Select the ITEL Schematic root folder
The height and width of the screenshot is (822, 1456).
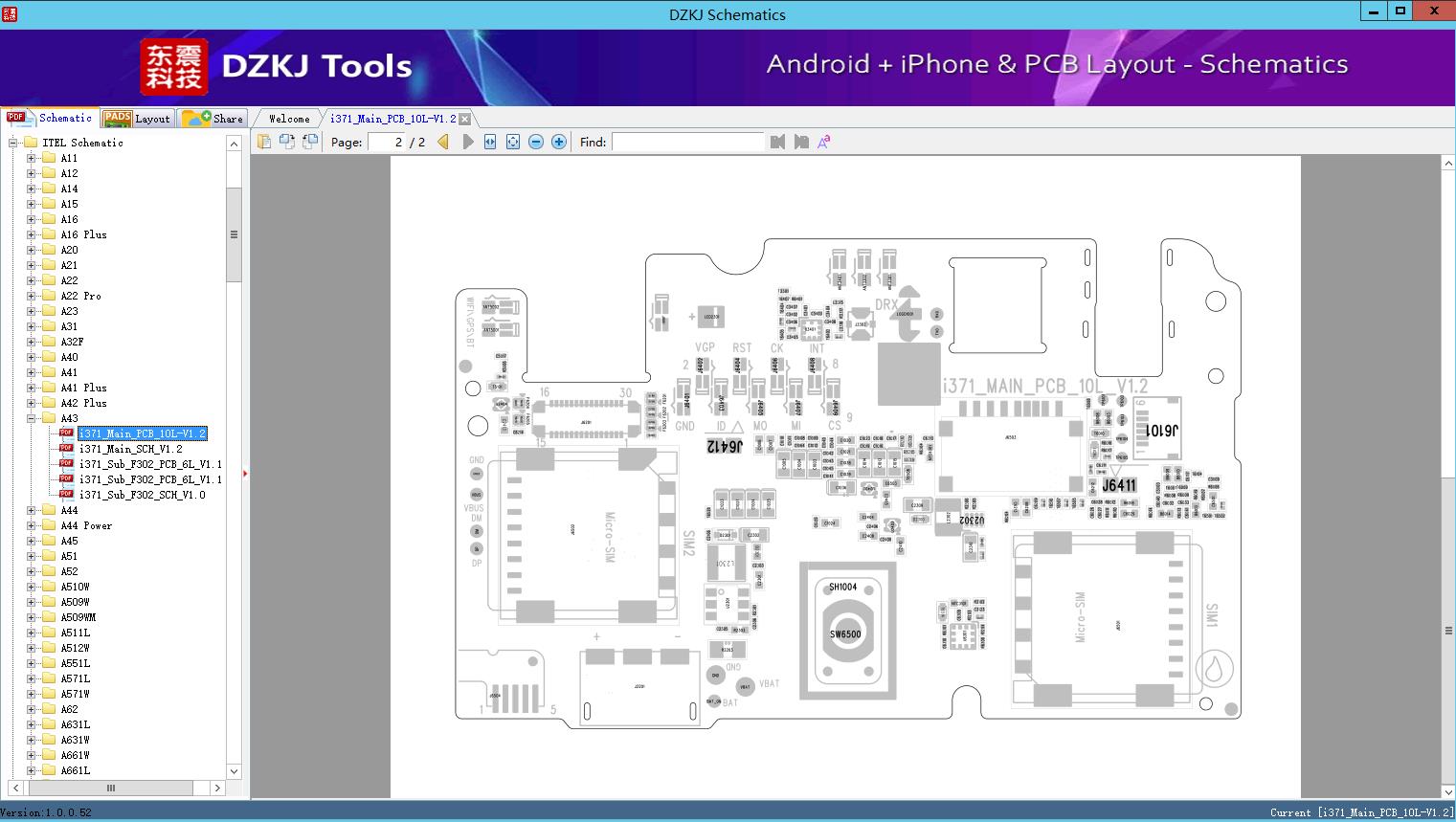[82, 143]
